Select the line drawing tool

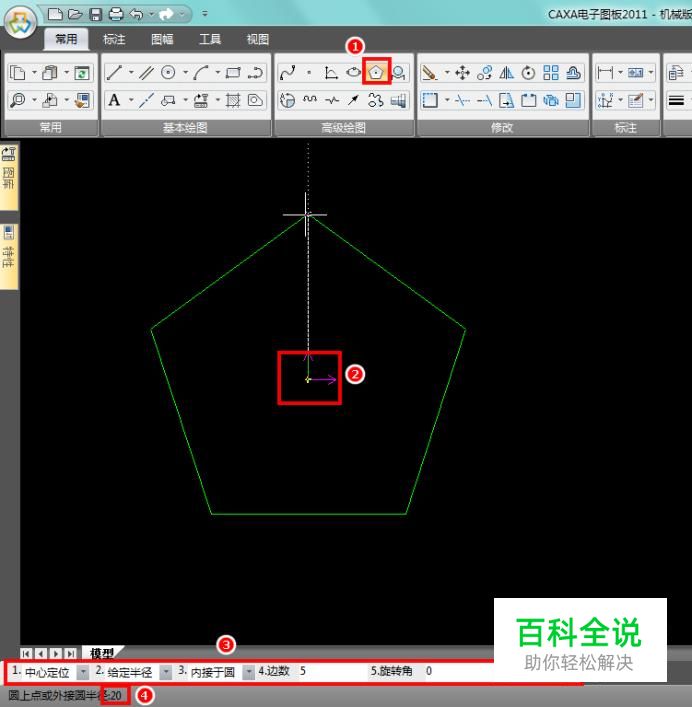tap(114, 73)
